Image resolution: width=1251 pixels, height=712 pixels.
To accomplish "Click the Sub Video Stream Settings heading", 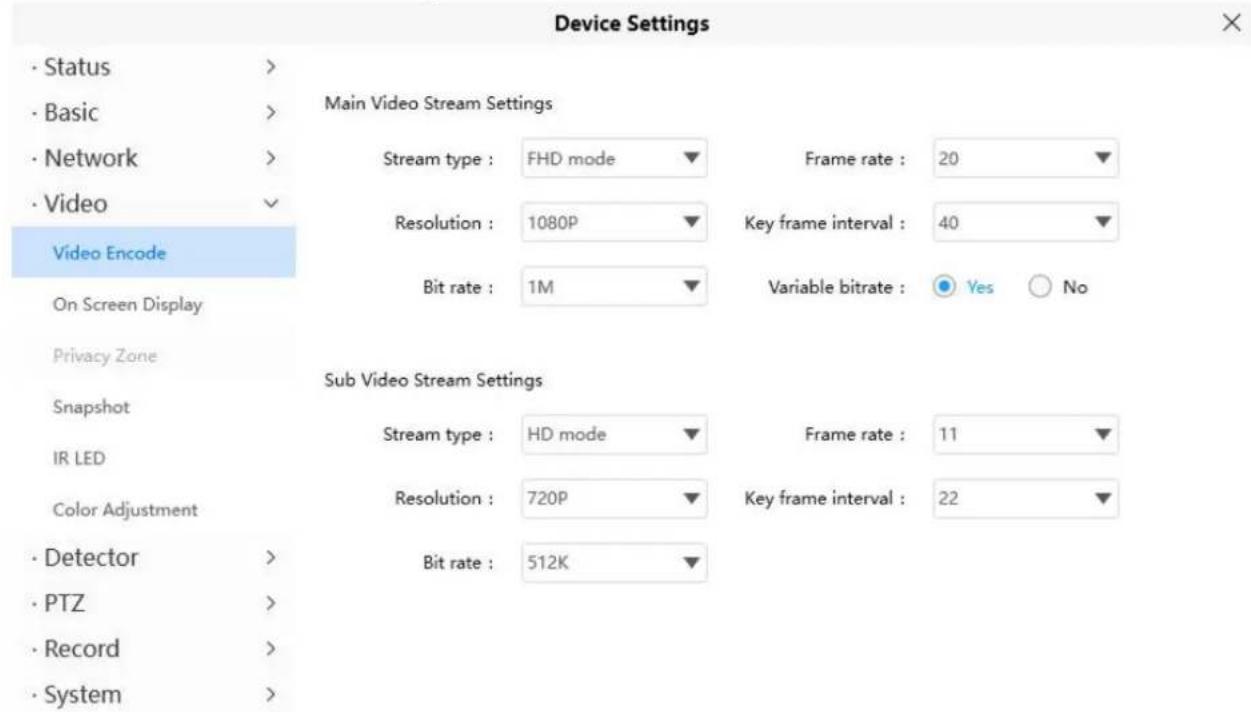I will tap(434, 380).
